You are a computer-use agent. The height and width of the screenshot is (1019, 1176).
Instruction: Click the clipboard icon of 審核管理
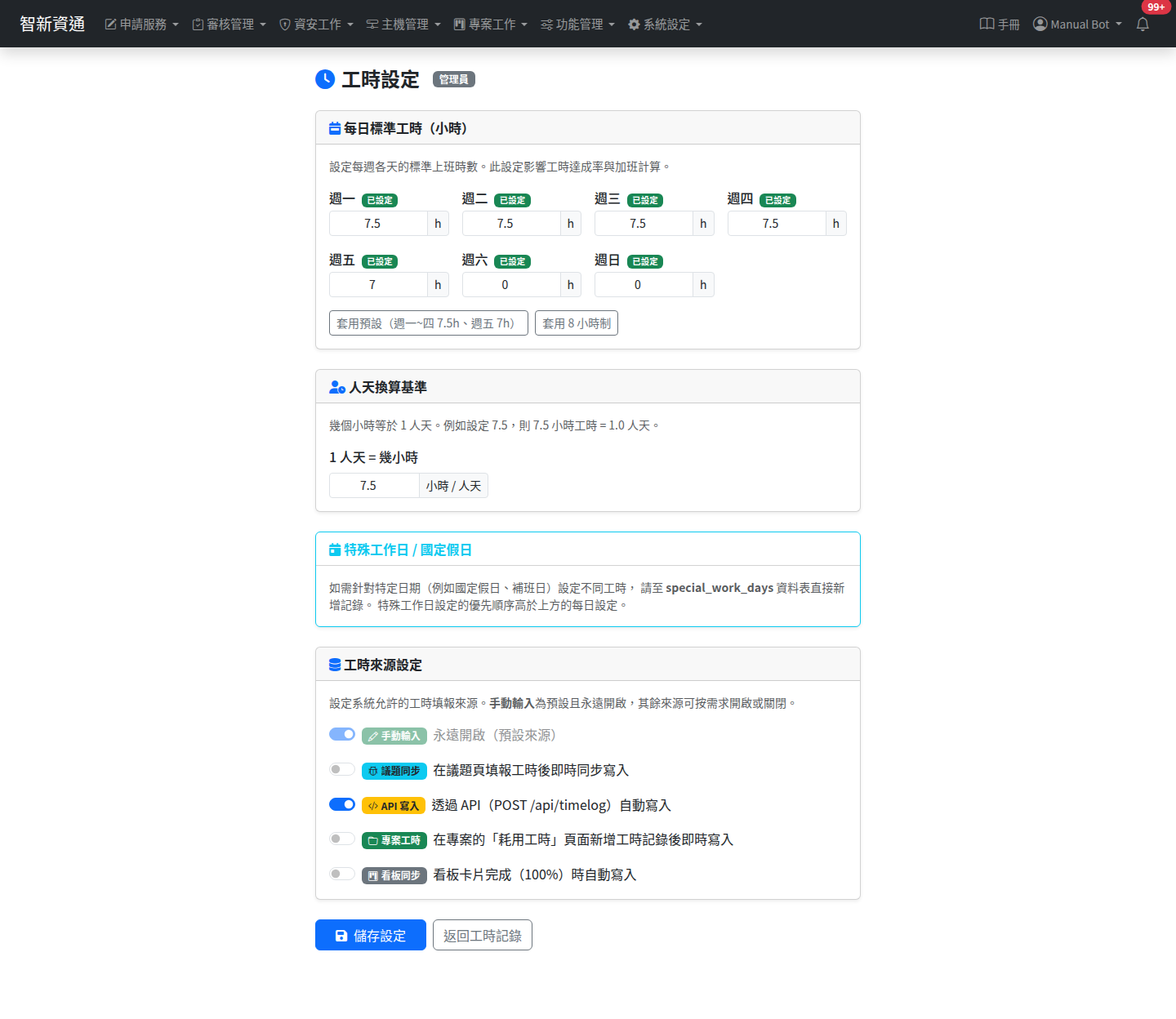(198, 24)
